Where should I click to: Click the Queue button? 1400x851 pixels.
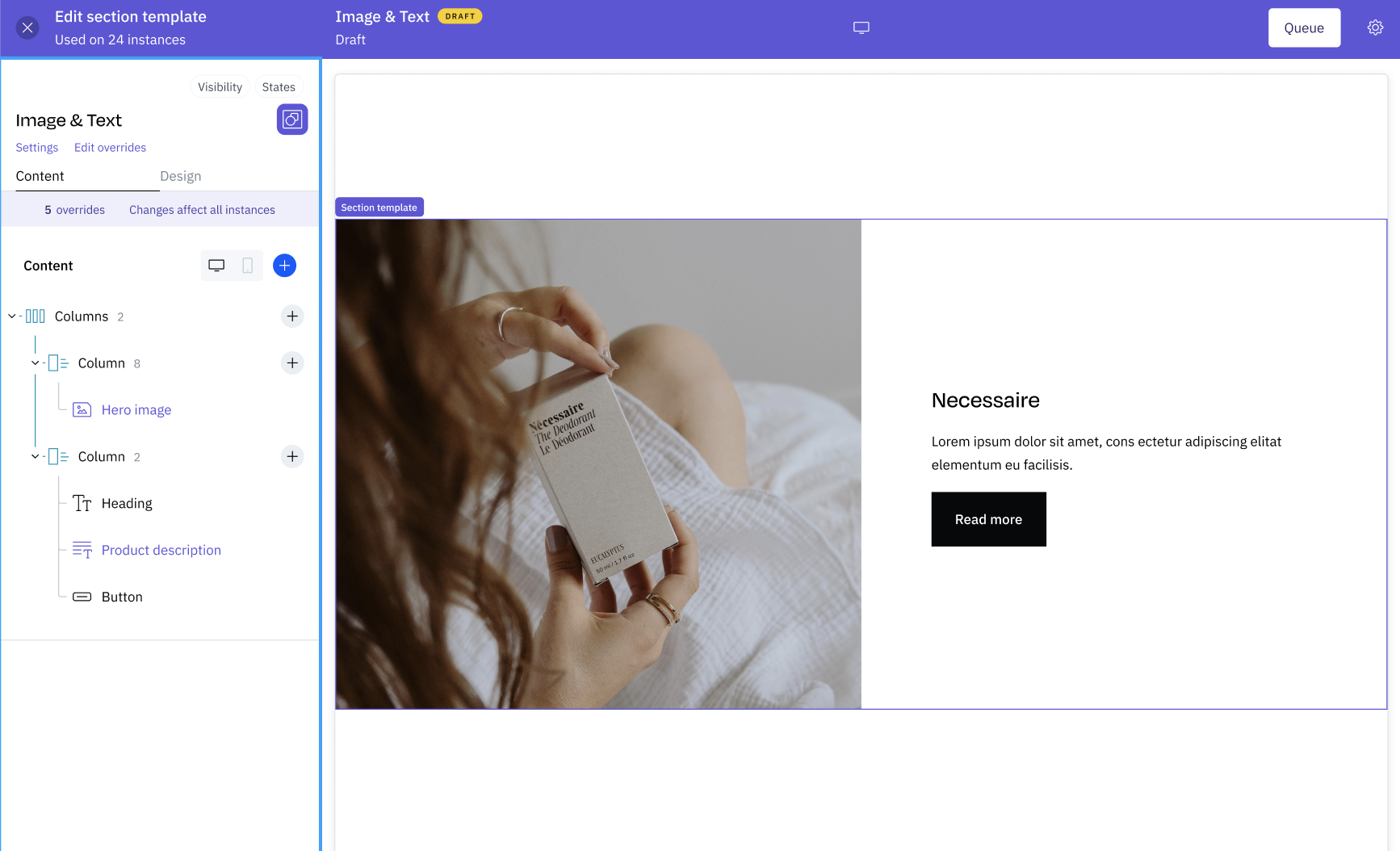1304,28
